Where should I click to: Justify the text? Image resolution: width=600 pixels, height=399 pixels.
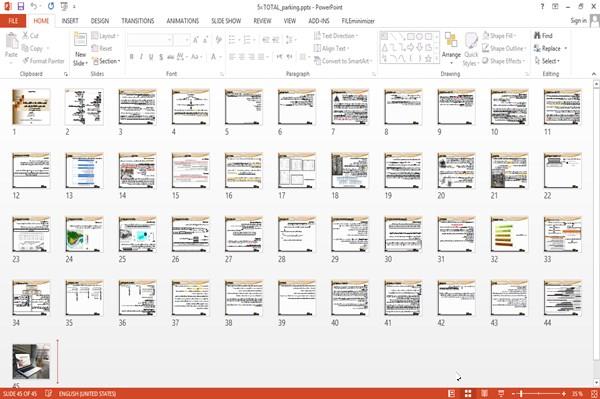(261, 57)
